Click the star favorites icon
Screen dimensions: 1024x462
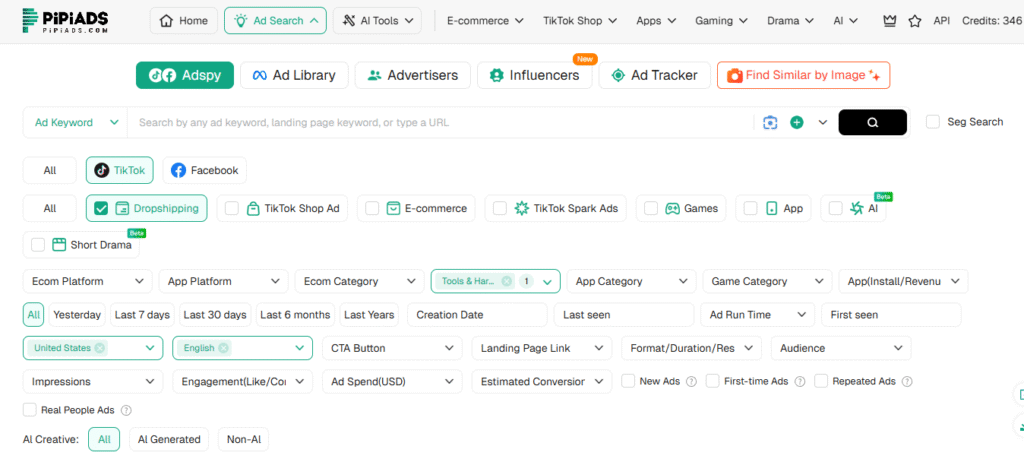point(914,21)
